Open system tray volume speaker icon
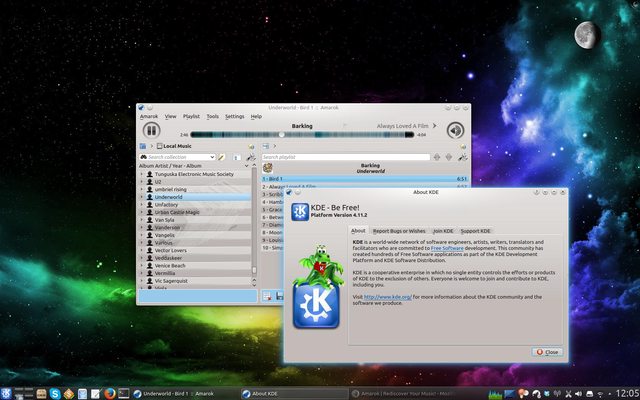 pos(578,394)
